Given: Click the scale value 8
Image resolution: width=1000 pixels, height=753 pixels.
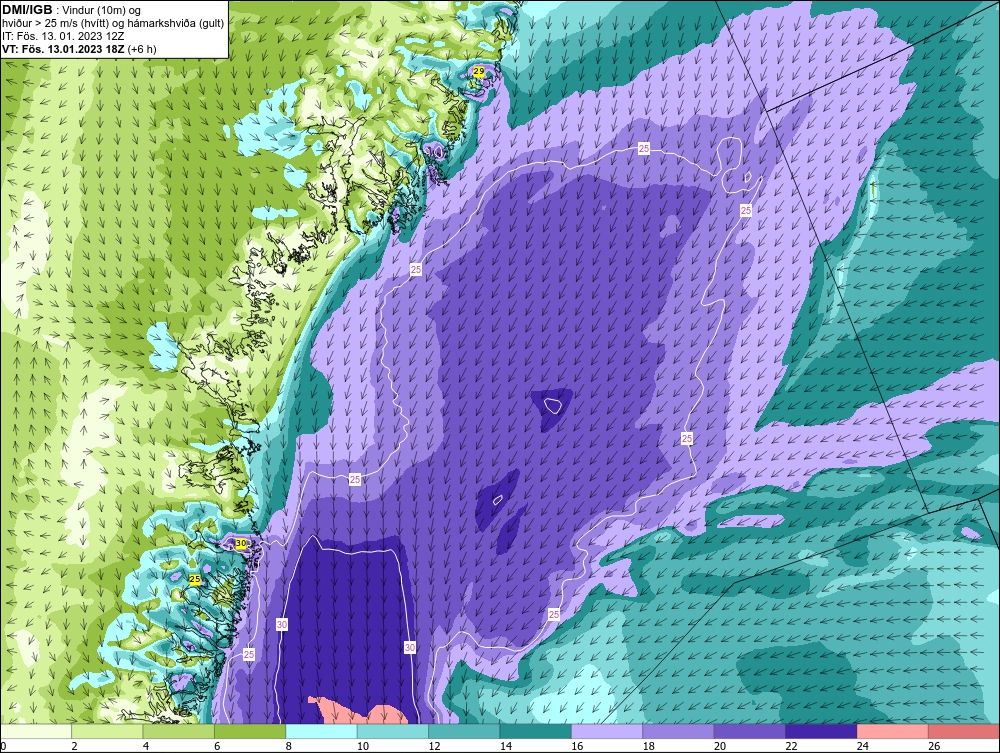Looking at the screenshot, I should tap(289, 746).
